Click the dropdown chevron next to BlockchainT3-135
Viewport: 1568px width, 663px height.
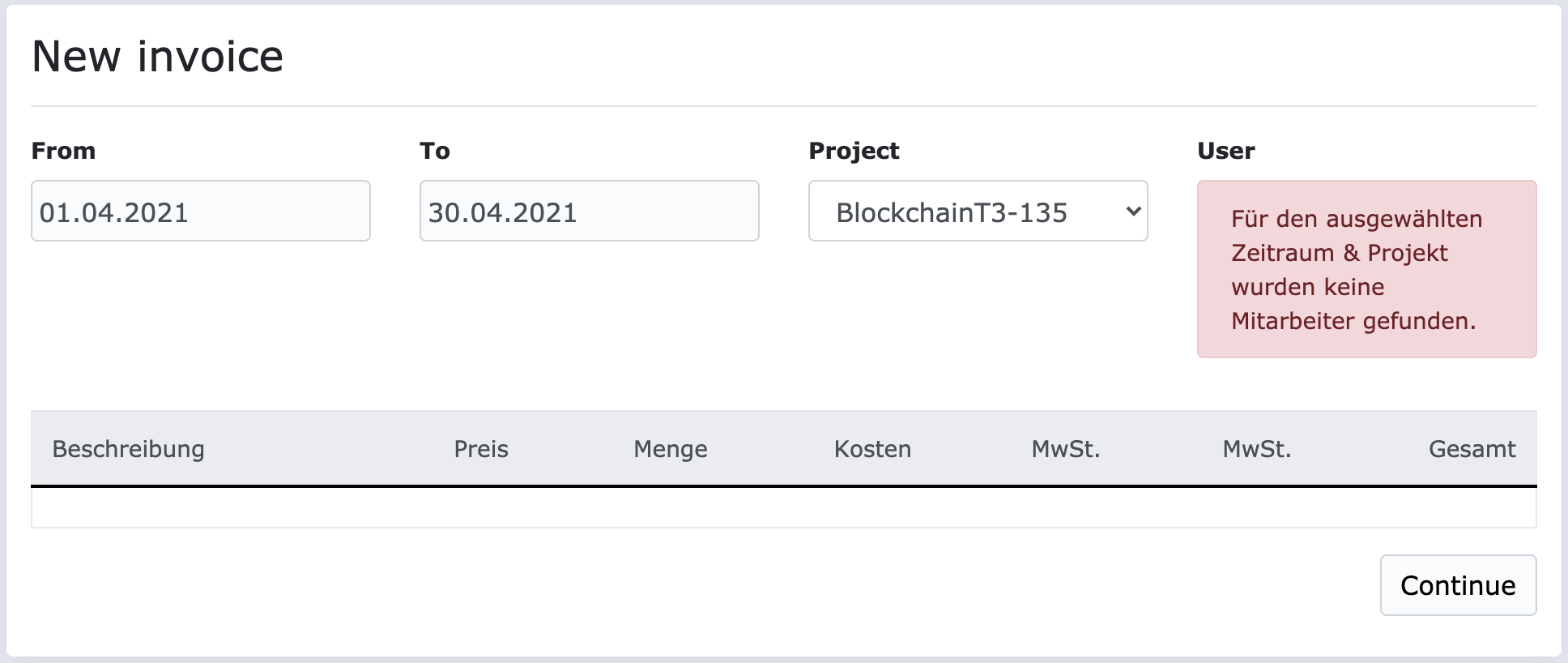point(1132,212)
